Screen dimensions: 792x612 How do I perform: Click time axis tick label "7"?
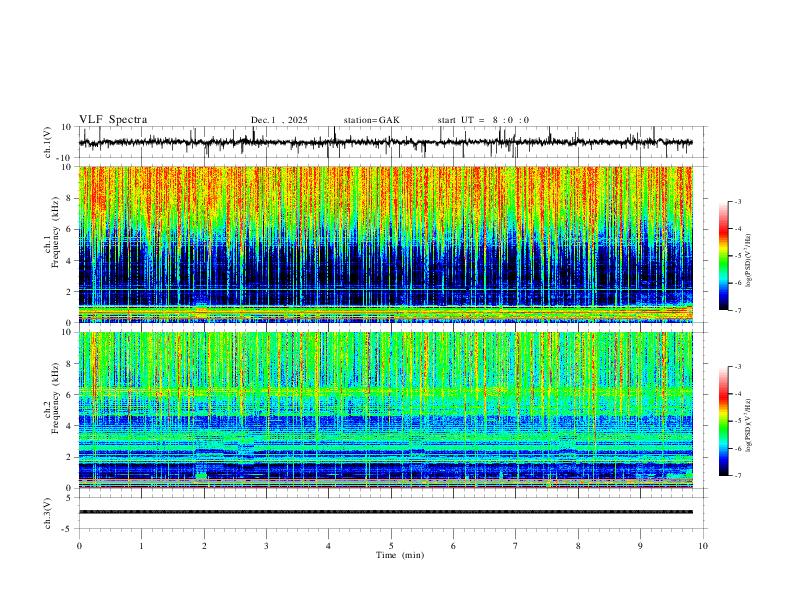(516, 546)
